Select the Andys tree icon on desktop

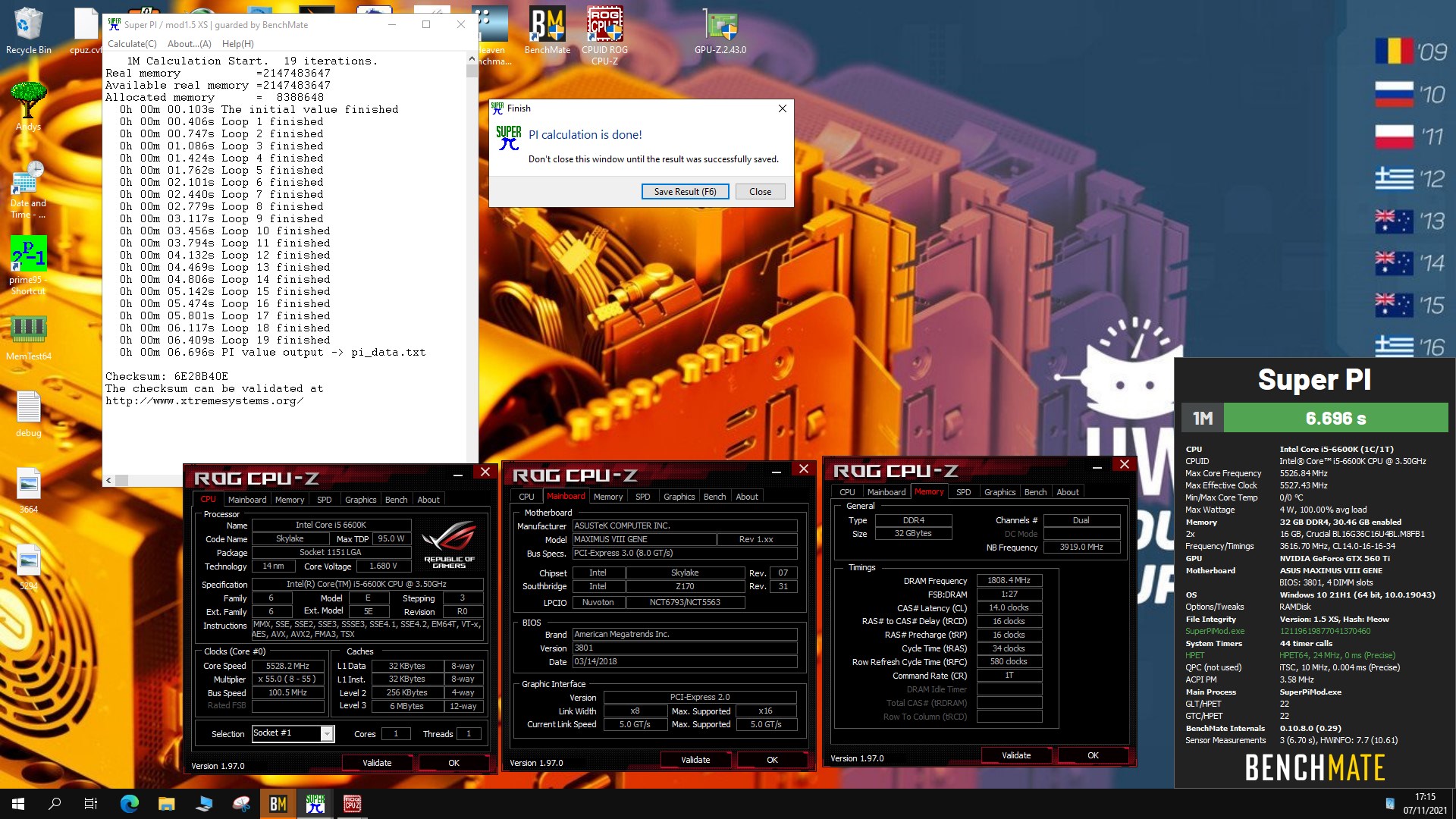tap(28, 106)
